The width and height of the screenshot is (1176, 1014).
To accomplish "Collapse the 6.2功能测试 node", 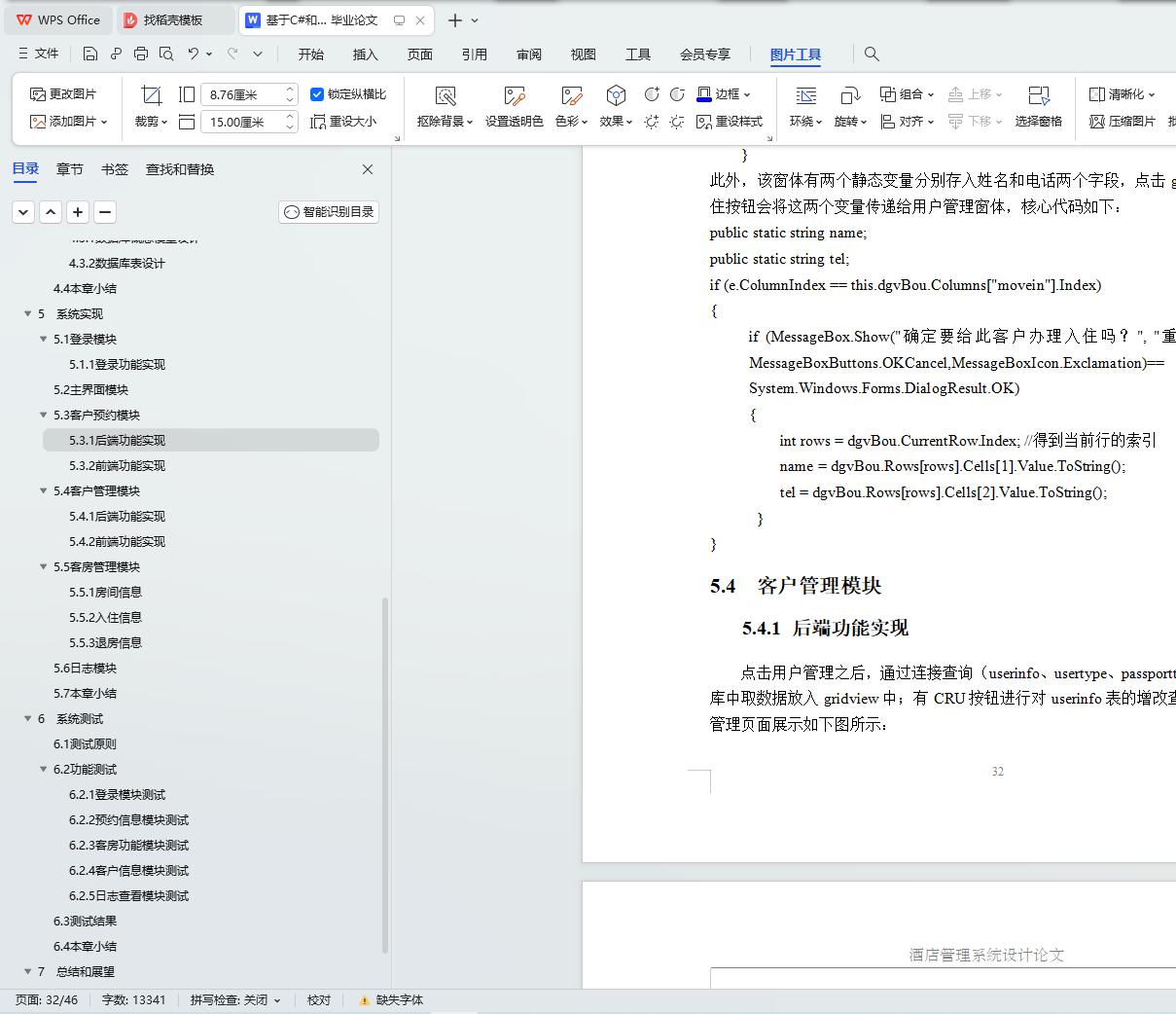I will tap(43, 769).
